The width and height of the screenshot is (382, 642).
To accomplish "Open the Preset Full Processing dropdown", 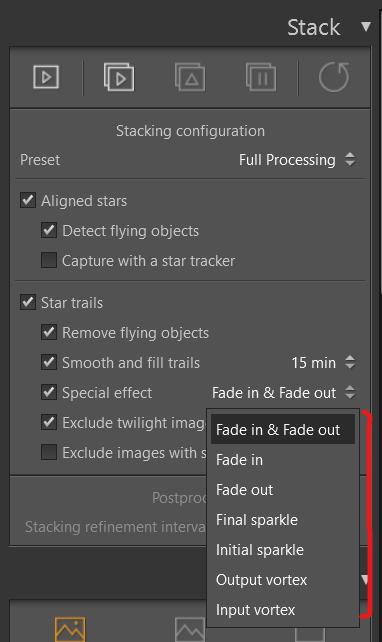I will point(297,160).
